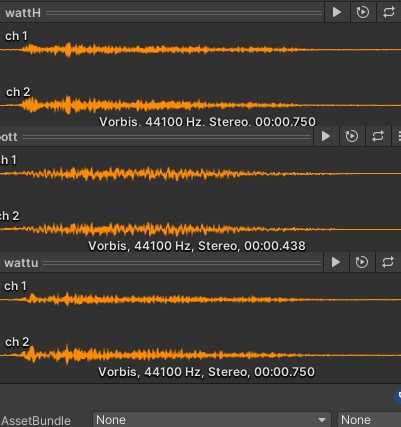Toggle auto-play on the wattu preview

click(x=362, y=262)
